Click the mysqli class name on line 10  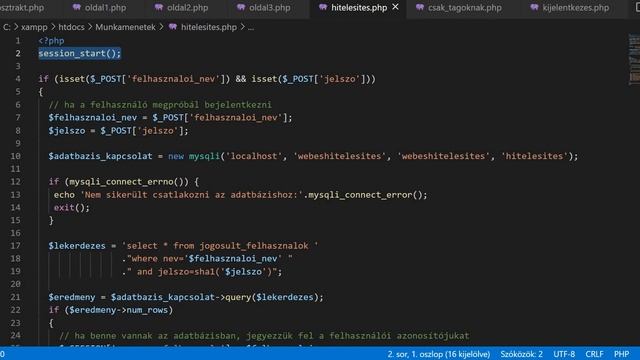pos(204,156)
